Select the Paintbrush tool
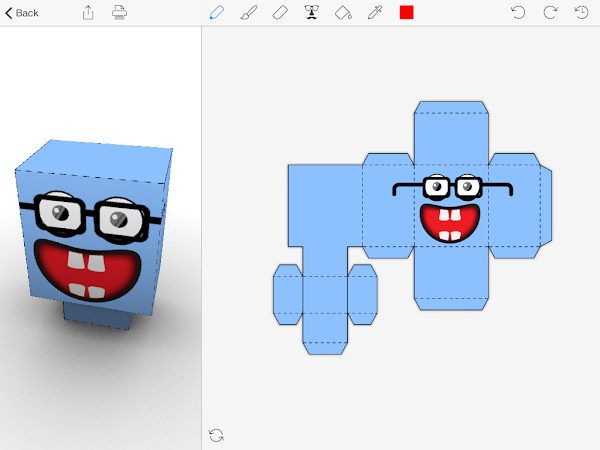This screenshot has height=450, width=600. 248,13
